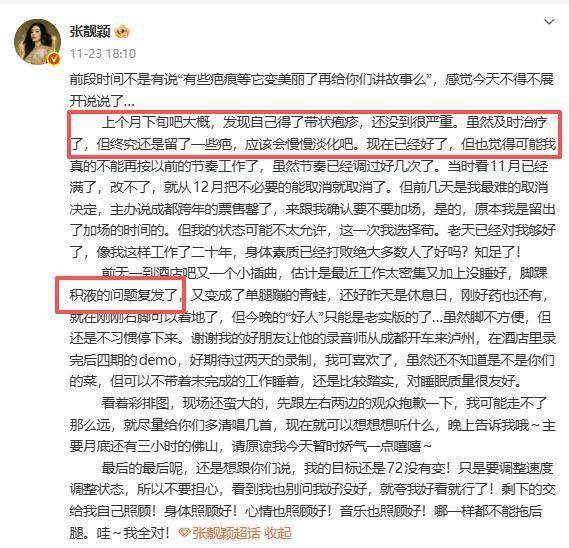Viewport: 569px width, 548px height.
Task: Click the orange verified badge on avatar
Action: click(x=54, y=58)
